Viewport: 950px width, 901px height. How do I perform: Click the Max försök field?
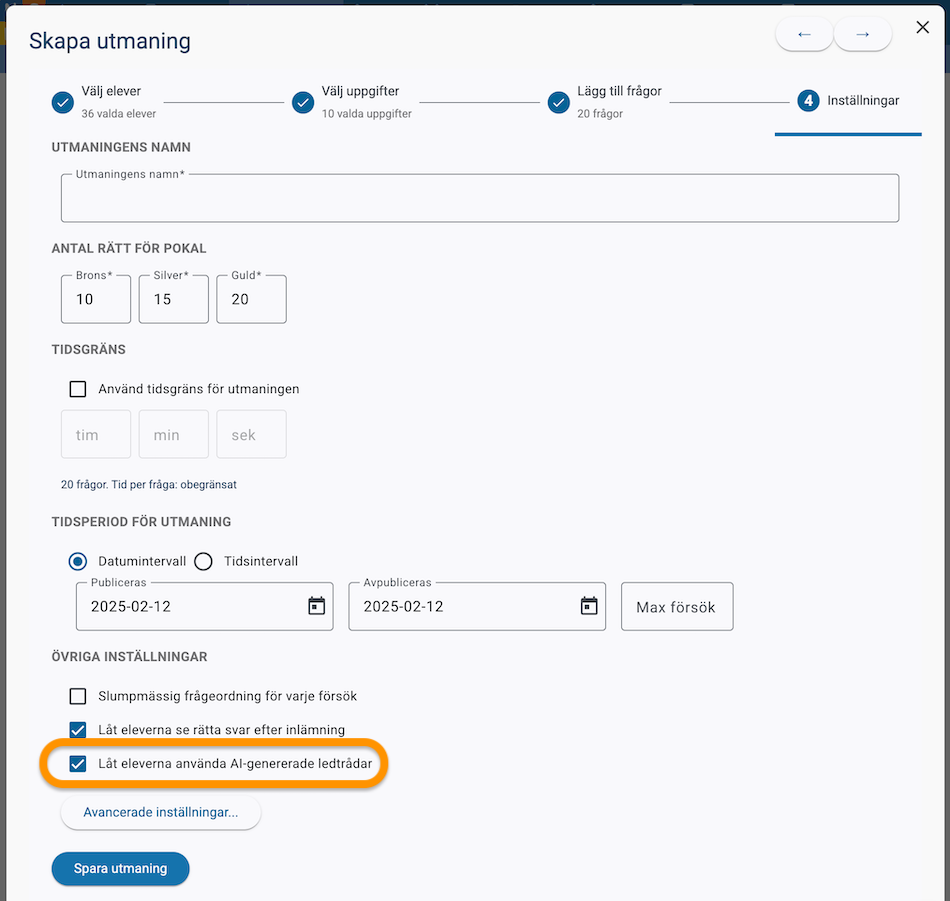677,607
